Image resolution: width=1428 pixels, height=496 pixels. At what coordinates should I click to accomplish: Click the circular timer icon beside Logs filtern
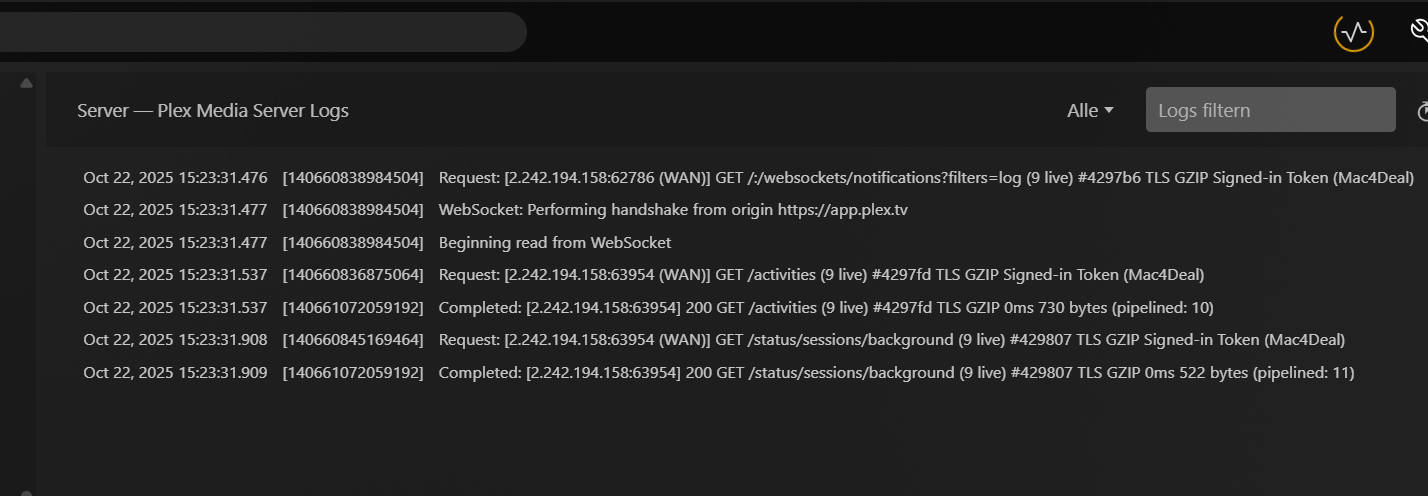point(1422,111)
